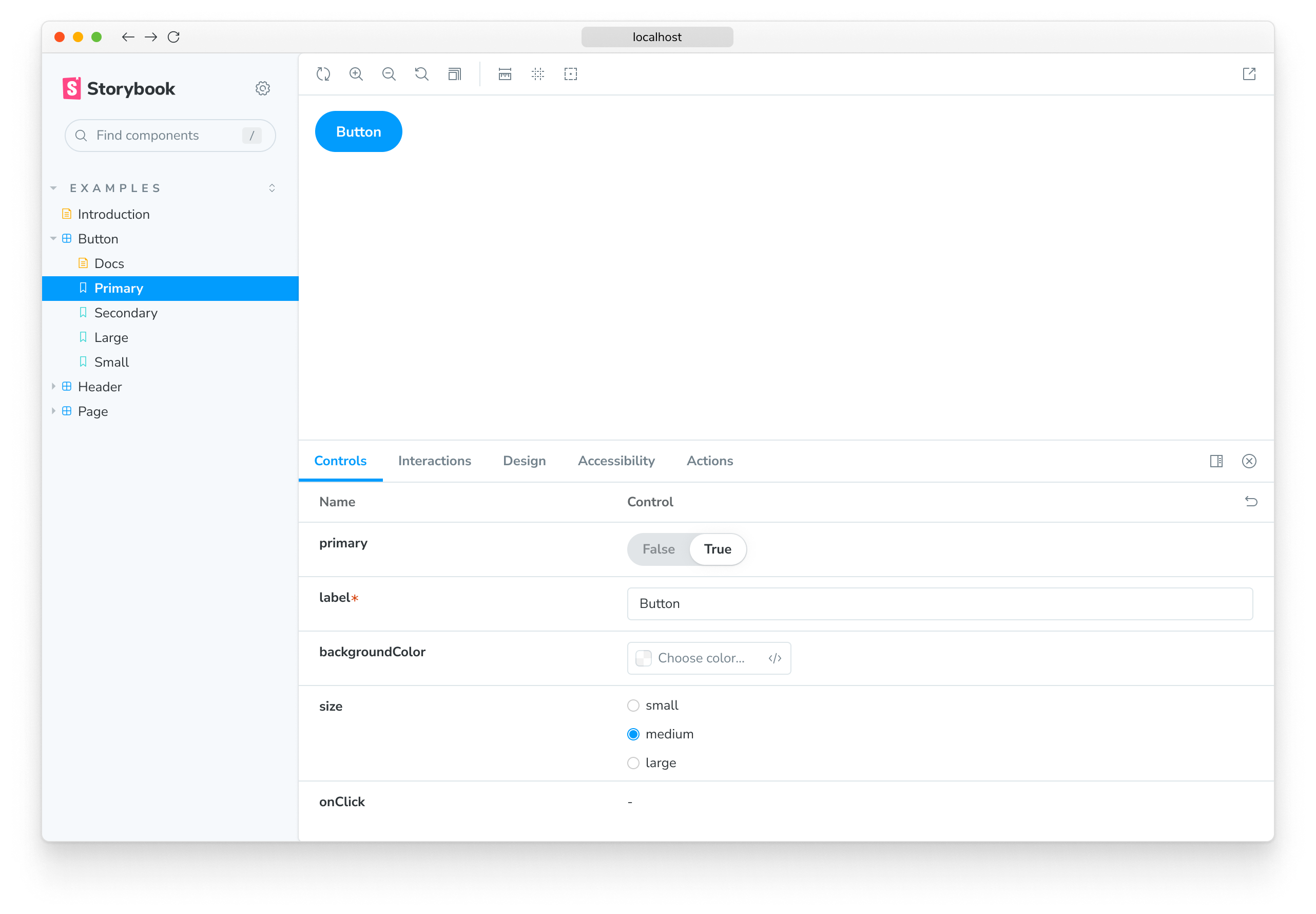Click the split panel layout icon
Viewport: 1316px width, 914px height.
pyautogui.click(x=1216, y=461)
